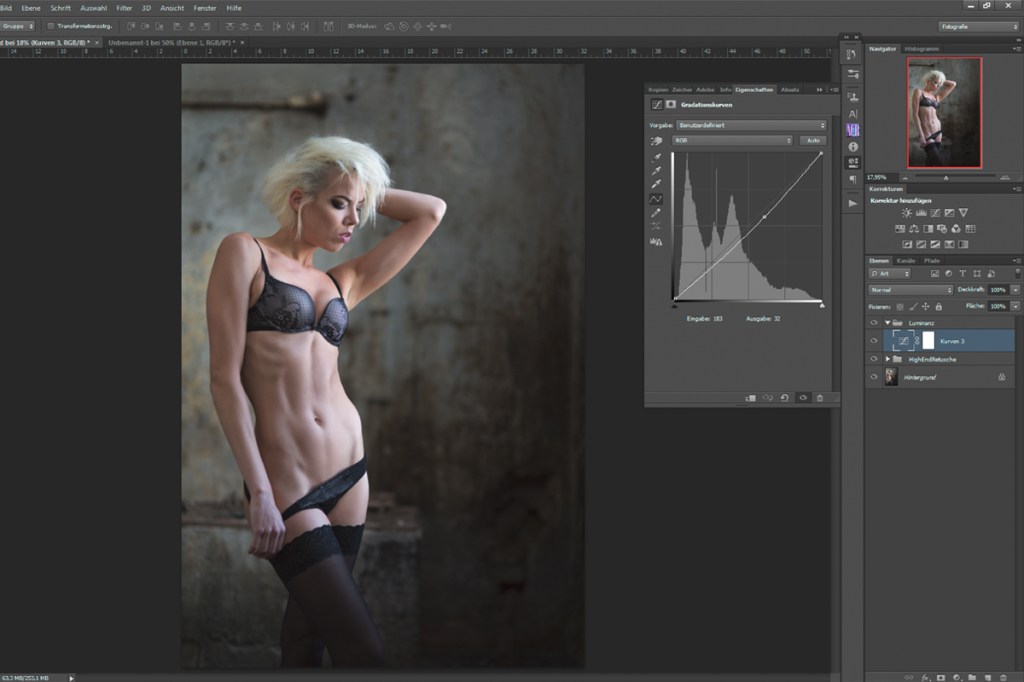Select the draw curve pencil tool
Viewport: 1024px width, 682px height.
656,212
